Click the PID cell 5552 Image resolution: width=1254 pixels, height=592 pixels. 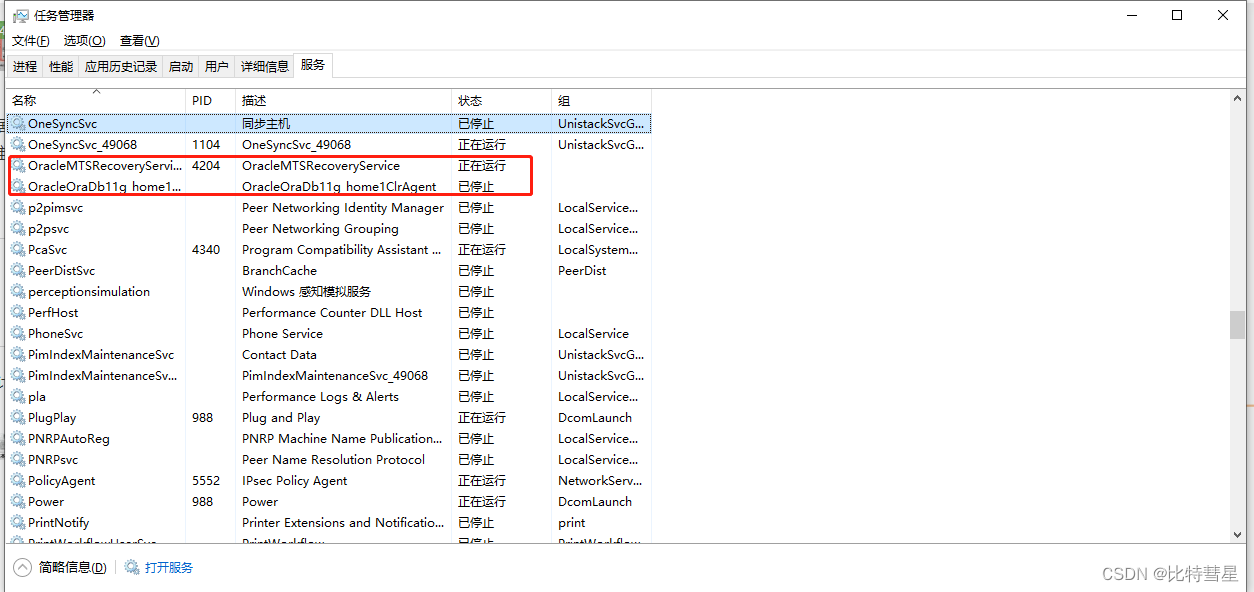[x=206, y=481]
